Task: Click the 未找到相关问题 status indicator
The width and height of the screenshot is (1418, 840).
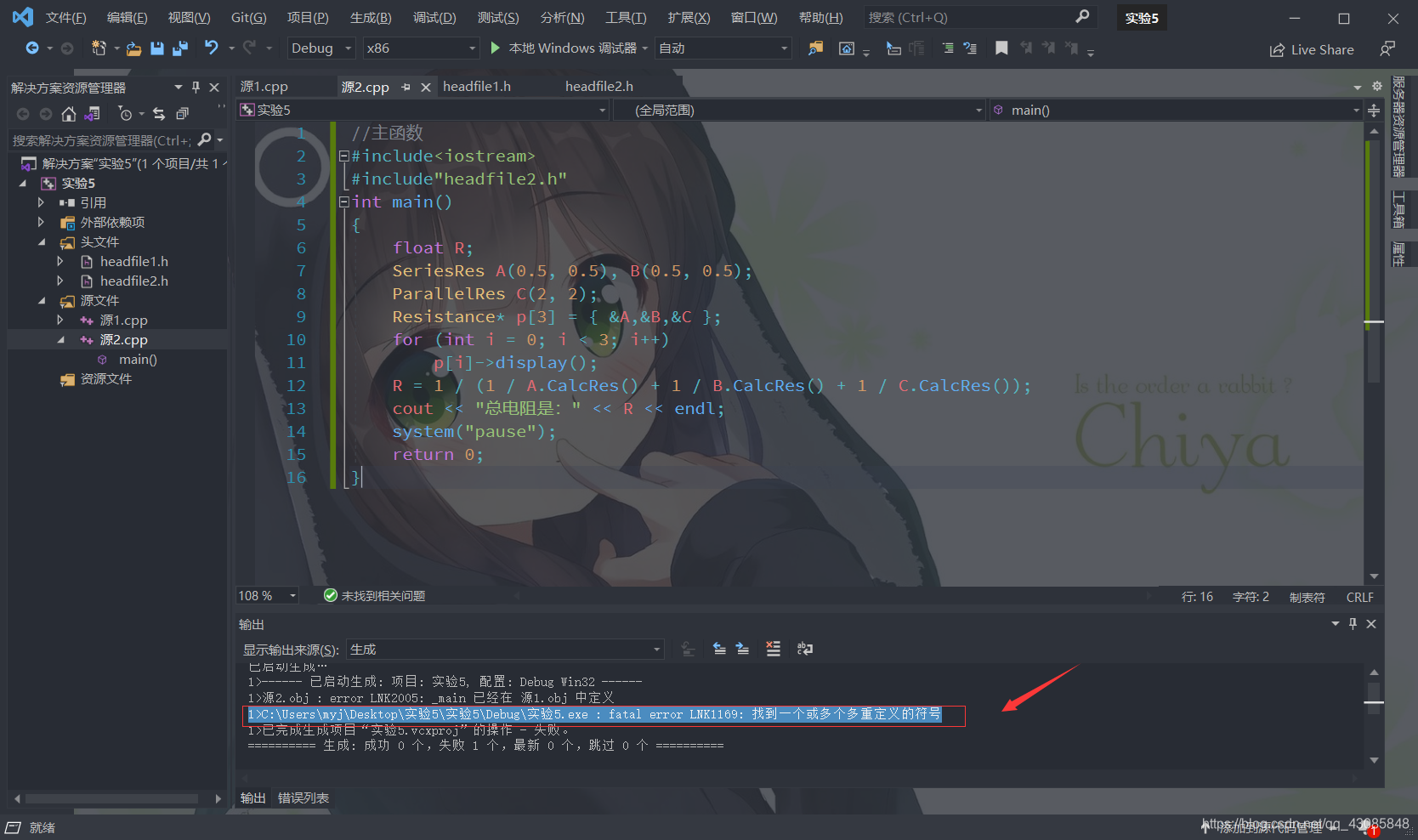Action: (374, 596)
